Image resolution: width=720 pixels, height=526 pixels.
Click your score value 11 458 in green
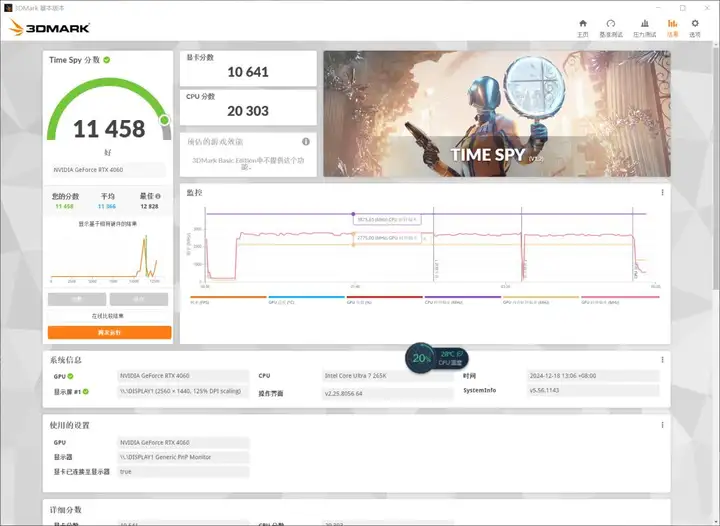[x=64, y=207]
